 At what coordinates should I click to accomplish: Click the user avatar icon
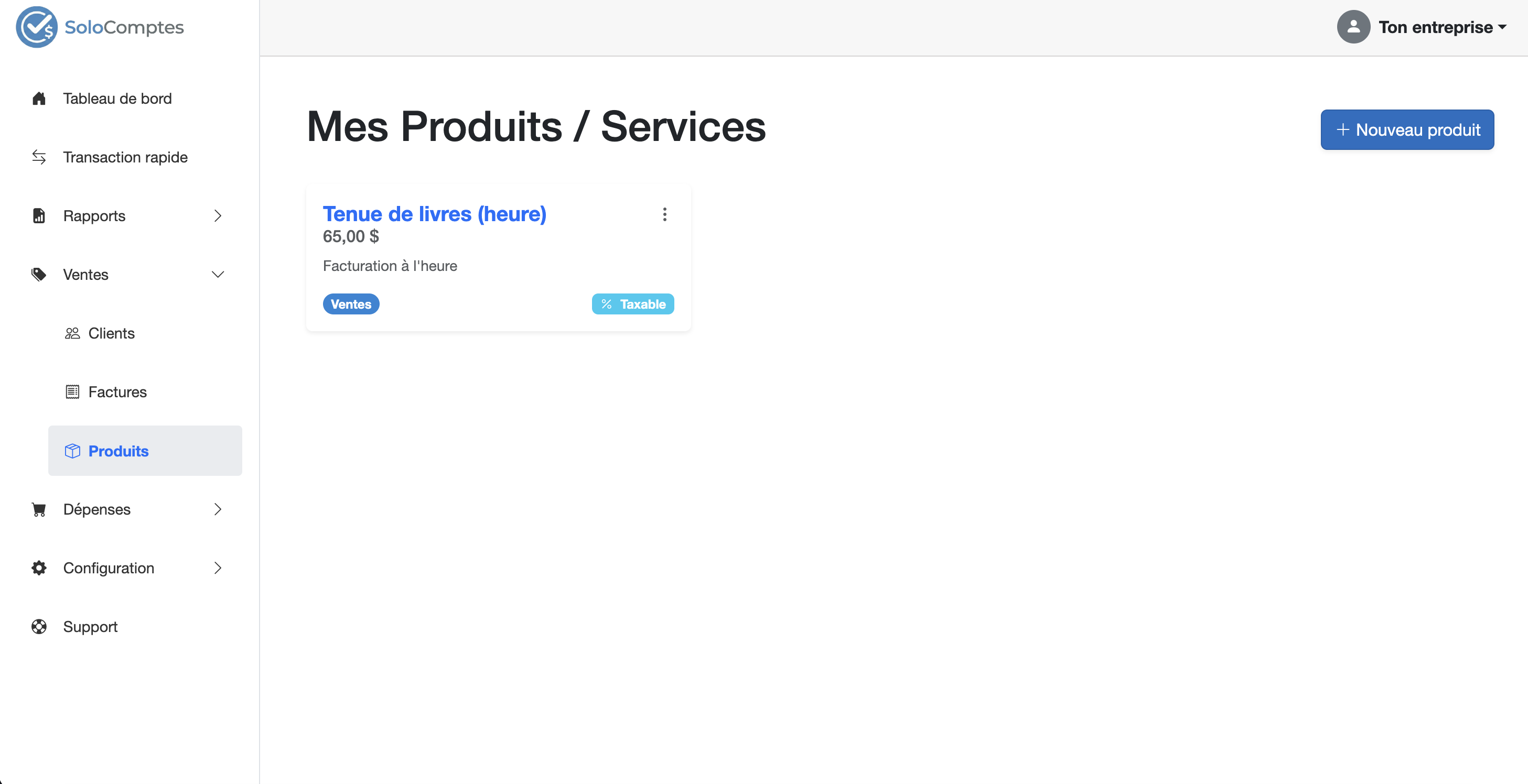(x=1353, y=27)
